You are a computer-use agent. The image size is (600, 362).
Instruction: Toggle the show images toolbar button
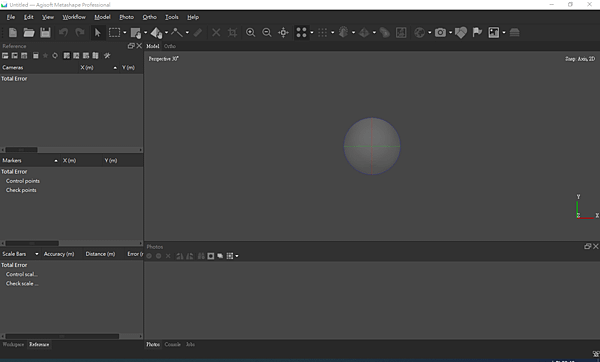[494, 33]
